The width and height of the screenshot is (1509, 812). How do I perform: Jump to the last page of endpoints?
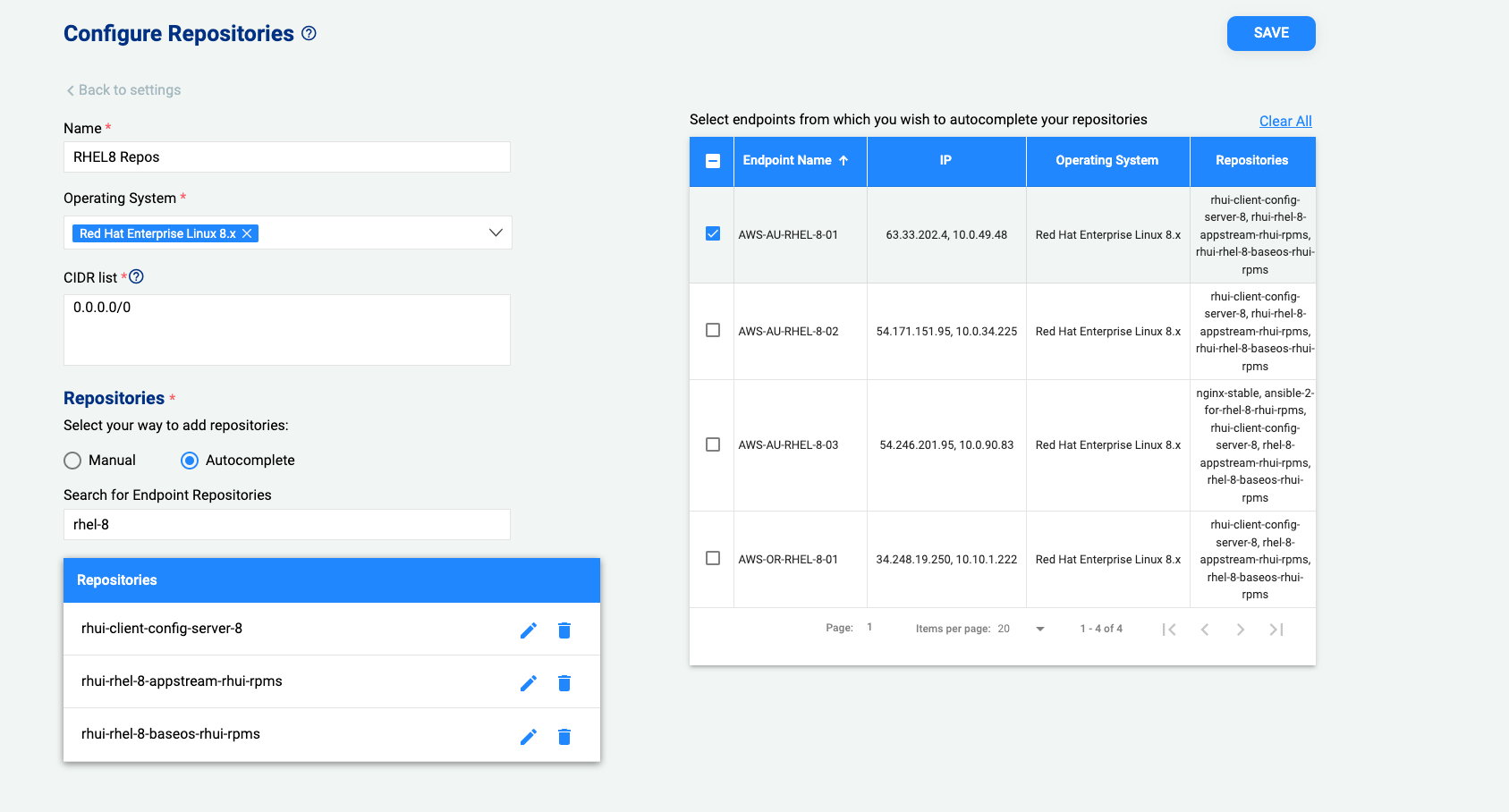tap(1276, 629)
